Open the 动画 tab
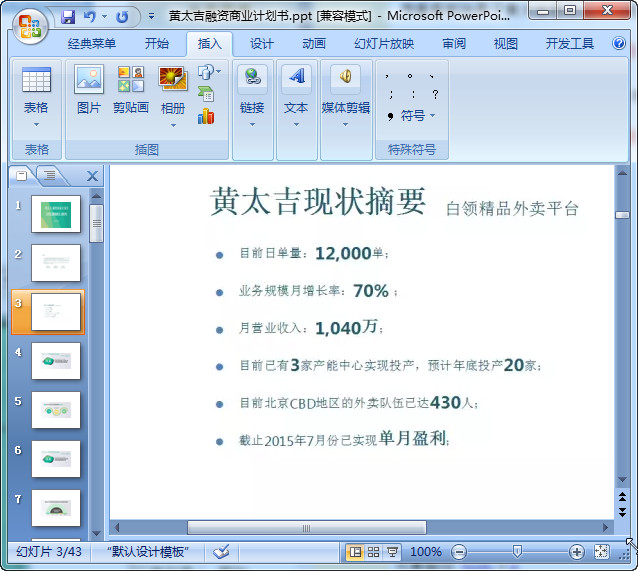This screenshot has width=638, height=571. [314, 44]
